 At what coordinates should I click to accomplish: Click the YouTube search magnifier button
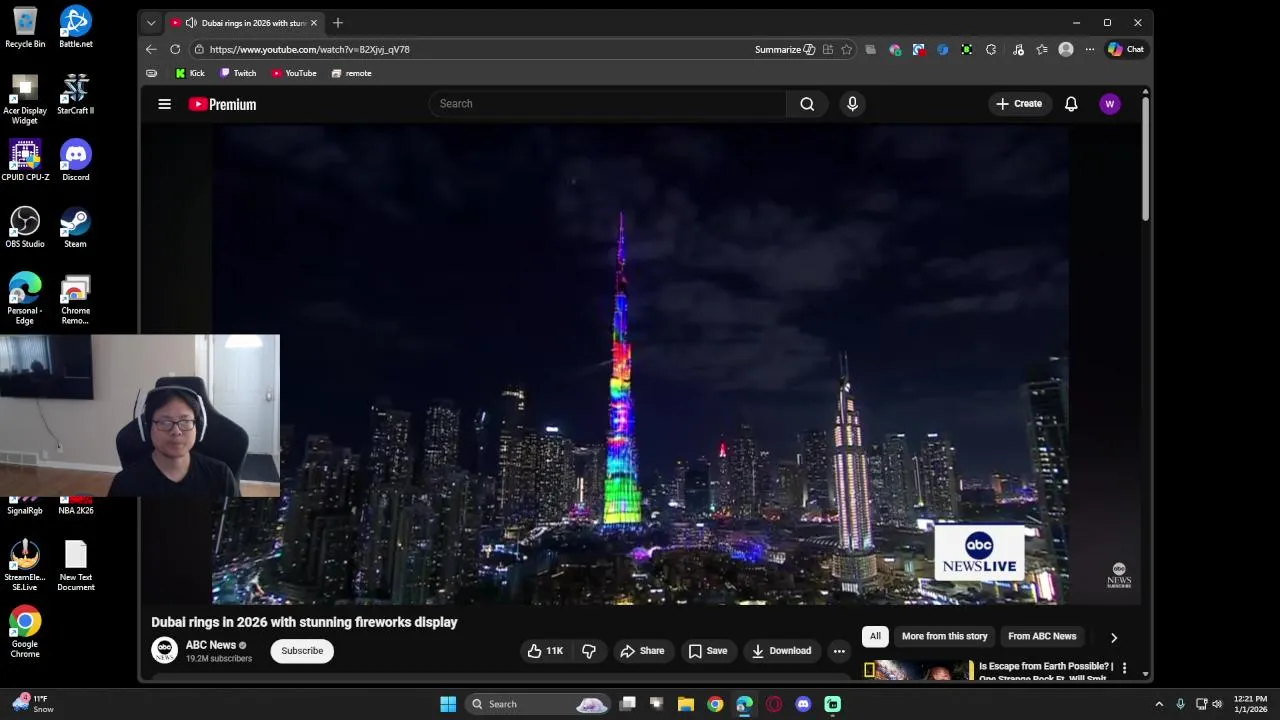(x=807, y=104)
